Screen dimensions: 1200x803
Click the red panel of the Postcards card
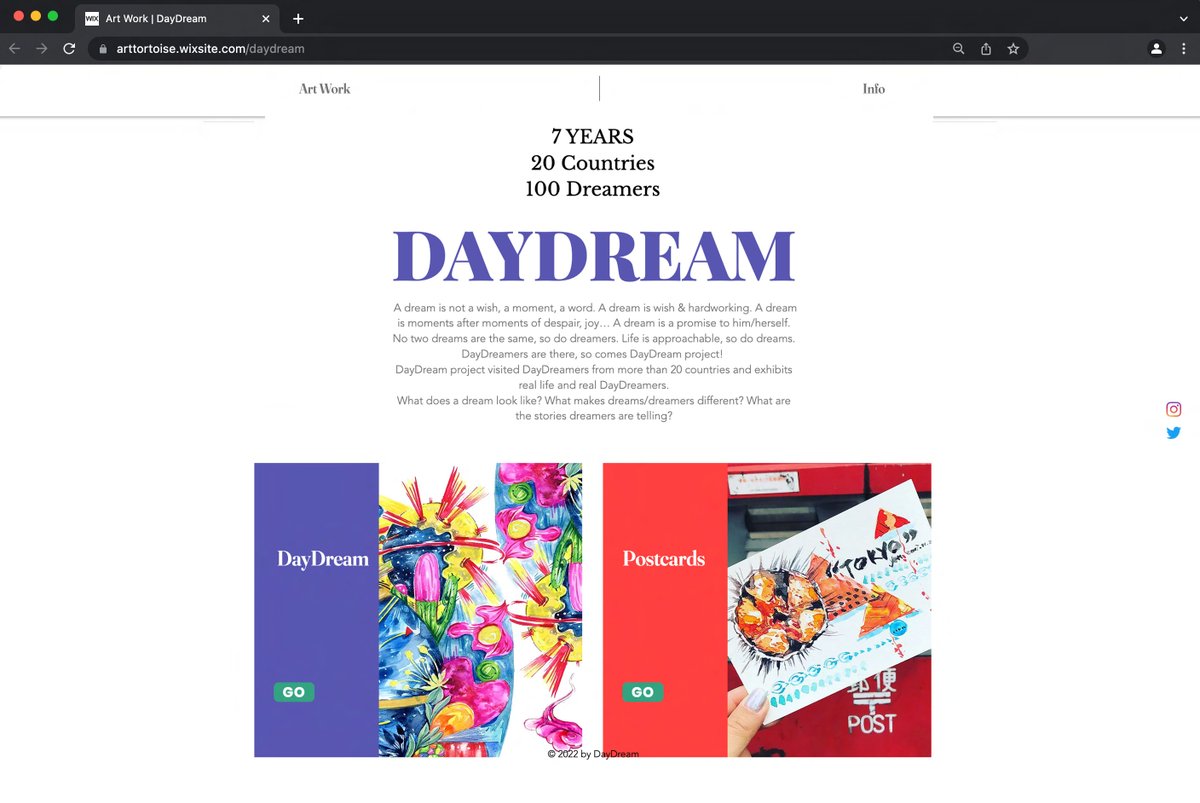point(665,610)
